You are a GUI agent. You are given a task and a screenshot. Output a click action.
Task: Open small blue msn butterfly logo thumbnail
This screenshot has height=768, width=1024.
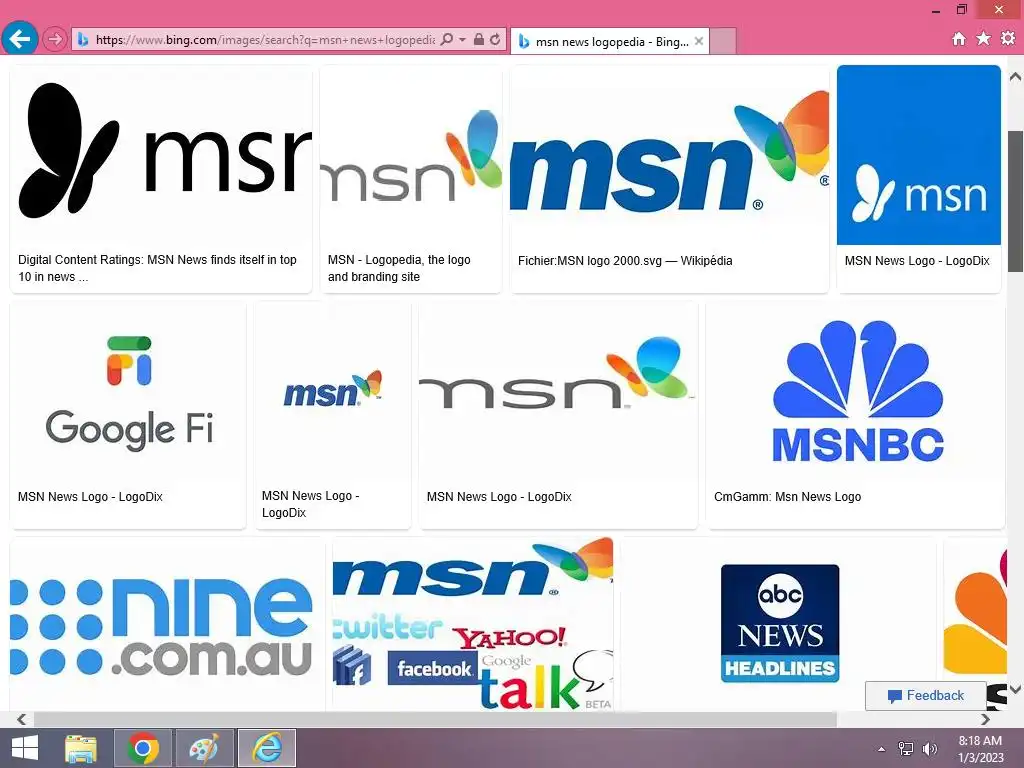coord(332,392)
